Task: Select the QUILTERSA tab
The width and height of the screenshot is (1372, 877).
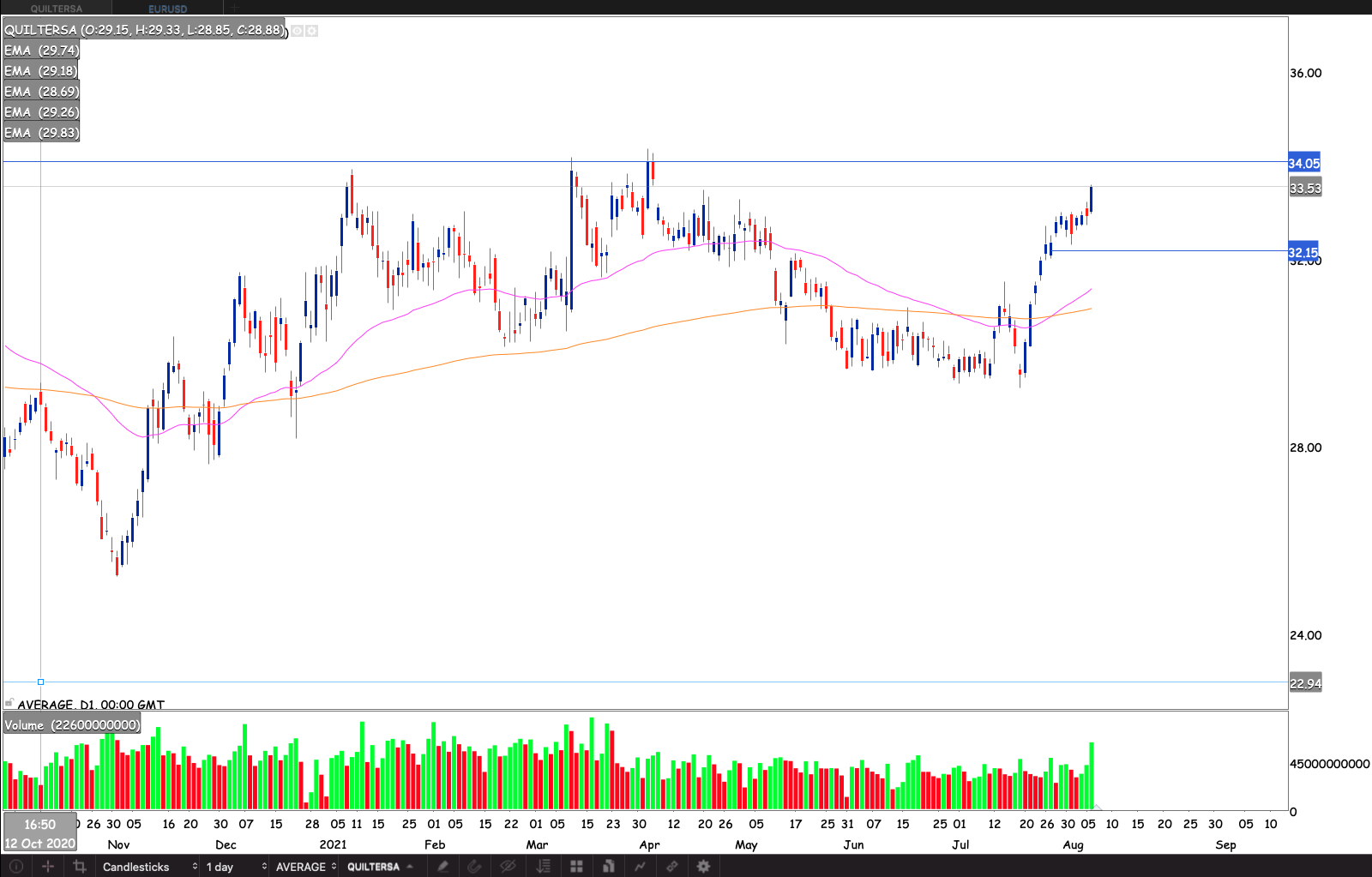Action: pyautogui.click(x=57, y=9)
